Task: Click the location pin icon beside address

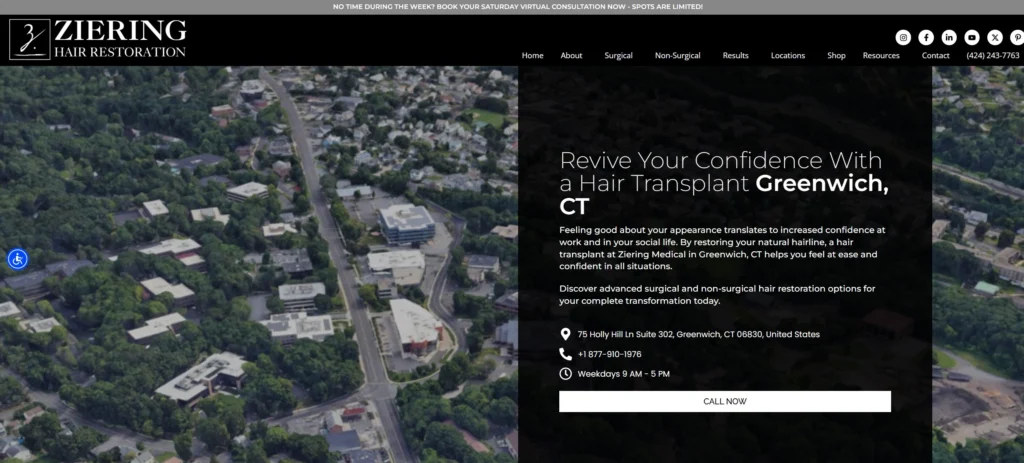Action: (x=566, y=334)
